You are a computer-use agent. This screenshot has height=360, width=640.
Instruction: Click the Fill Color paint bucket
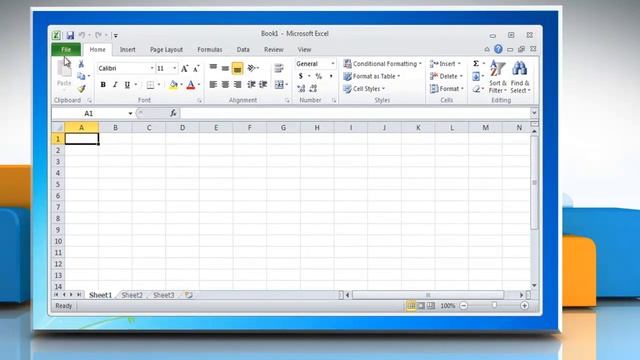click(x=173, y=84)
